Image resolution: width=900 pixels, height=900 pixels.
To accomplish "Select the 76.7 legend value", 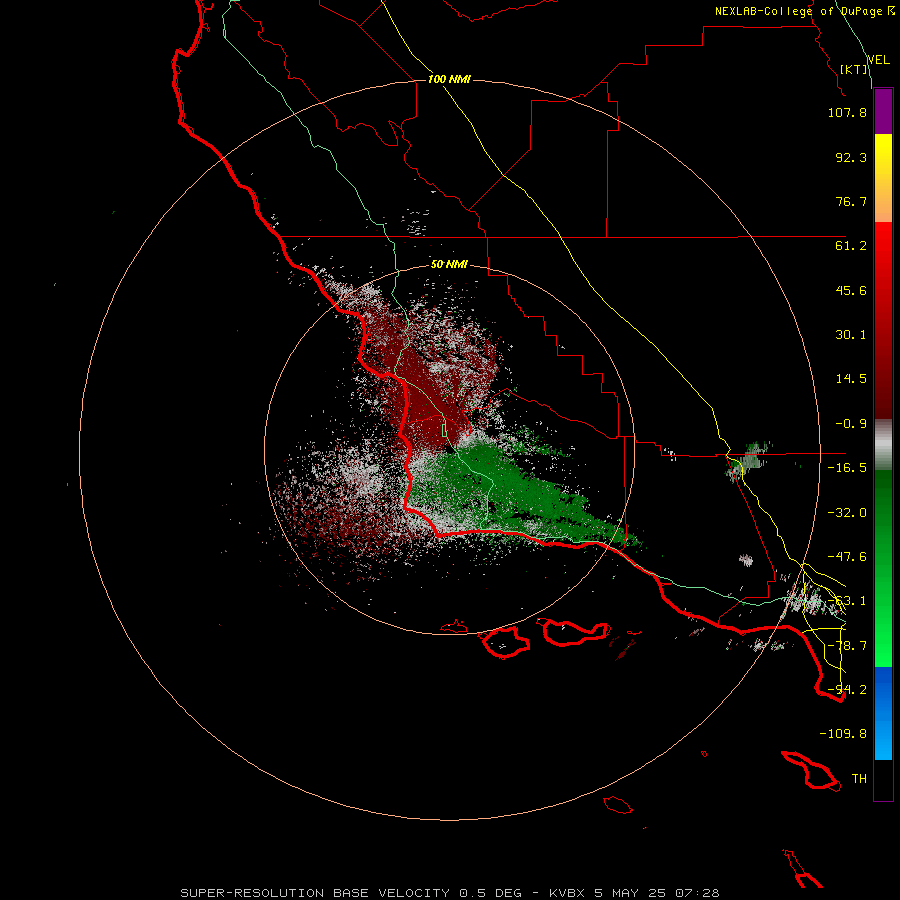I will (x=851, y=201).
